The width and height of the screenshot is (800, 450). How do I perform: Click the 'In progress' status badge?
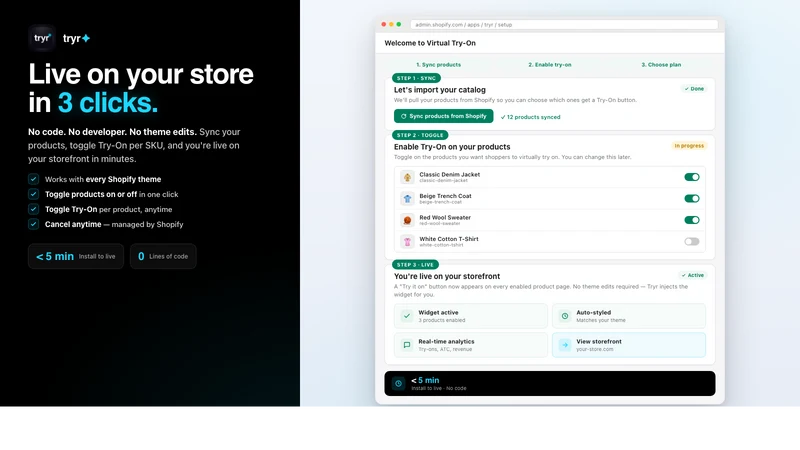pyautogui.click(x=689, y=146)
